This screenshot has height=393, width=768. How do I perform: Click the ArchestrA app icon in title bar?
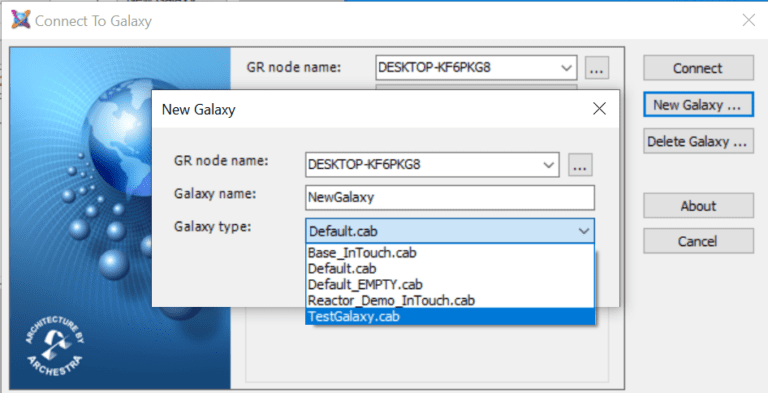click(20, 20)
